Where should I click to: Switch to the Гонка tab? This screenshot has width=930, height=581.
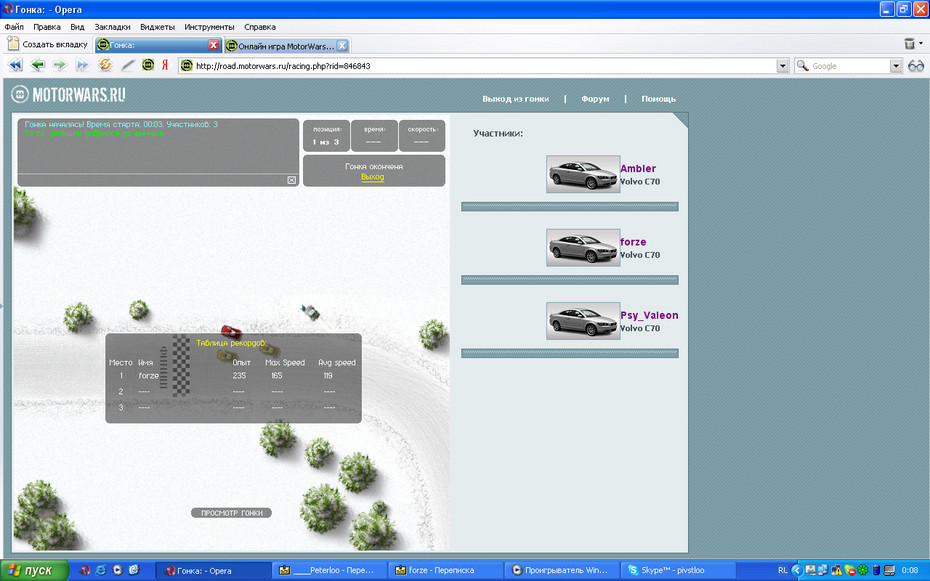(x=158, y=45)
